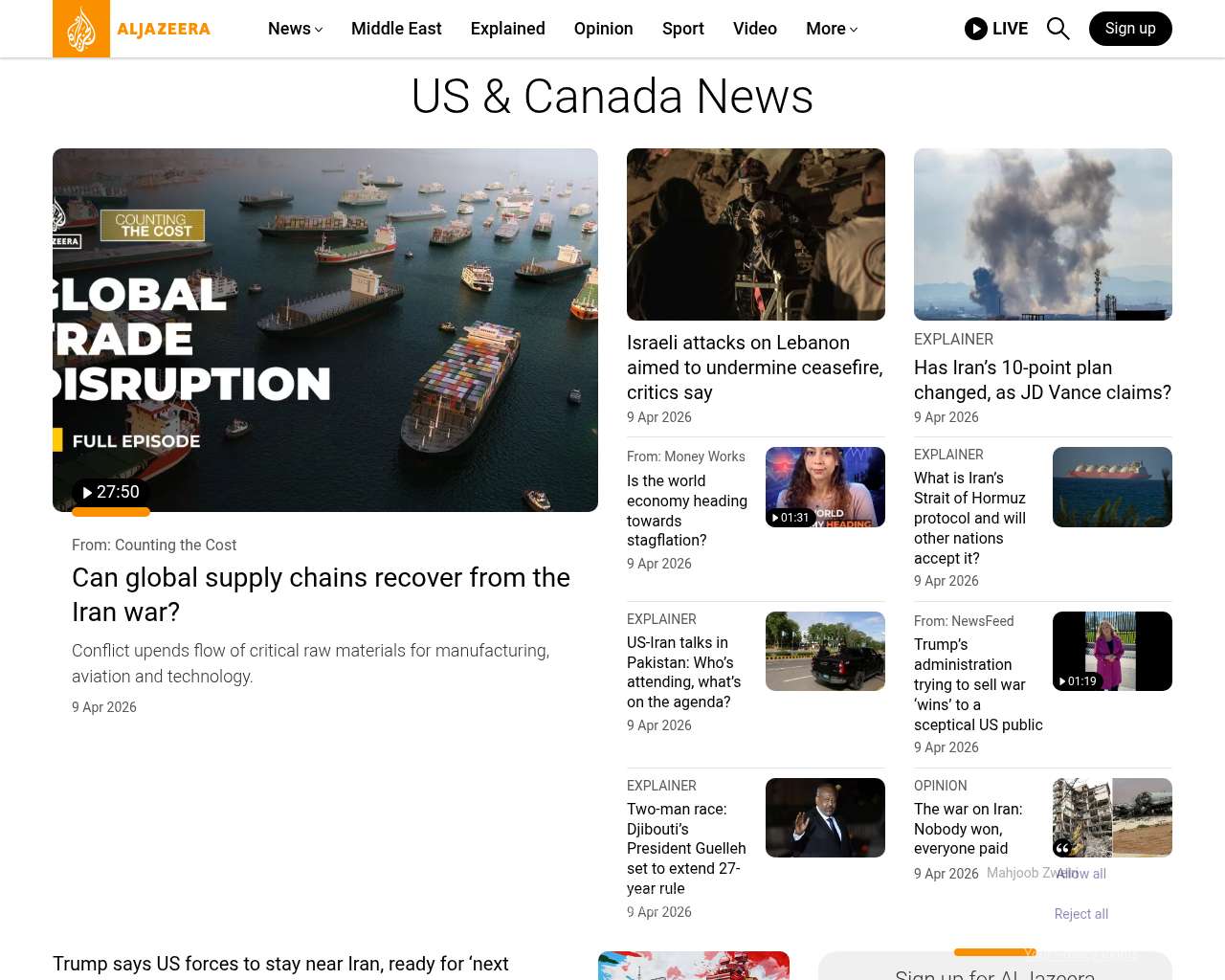The height and width of the screenshot is (980, 1225).
Task: Open the Djibouti President Guelleh article
Action: pos(686,848)
